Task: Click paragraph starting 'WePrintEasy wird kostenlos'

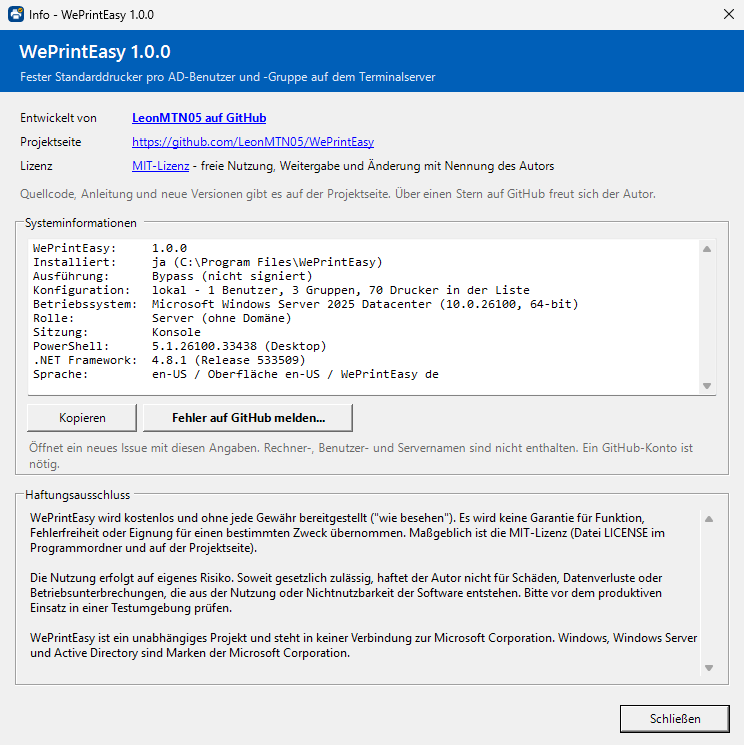Action: click(347, 533)
